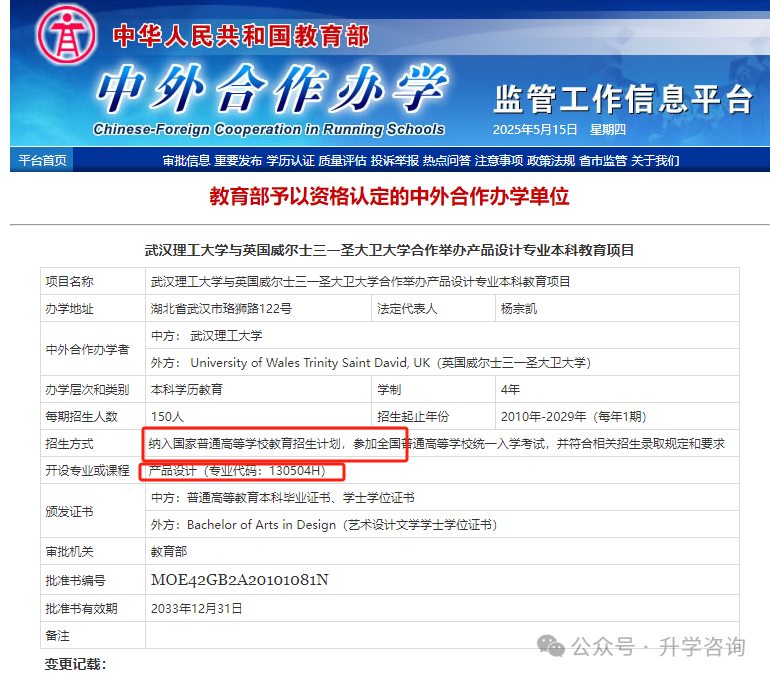Open 热点问答 from the navigation bar

pyautogui.click(x=447, y=161)
